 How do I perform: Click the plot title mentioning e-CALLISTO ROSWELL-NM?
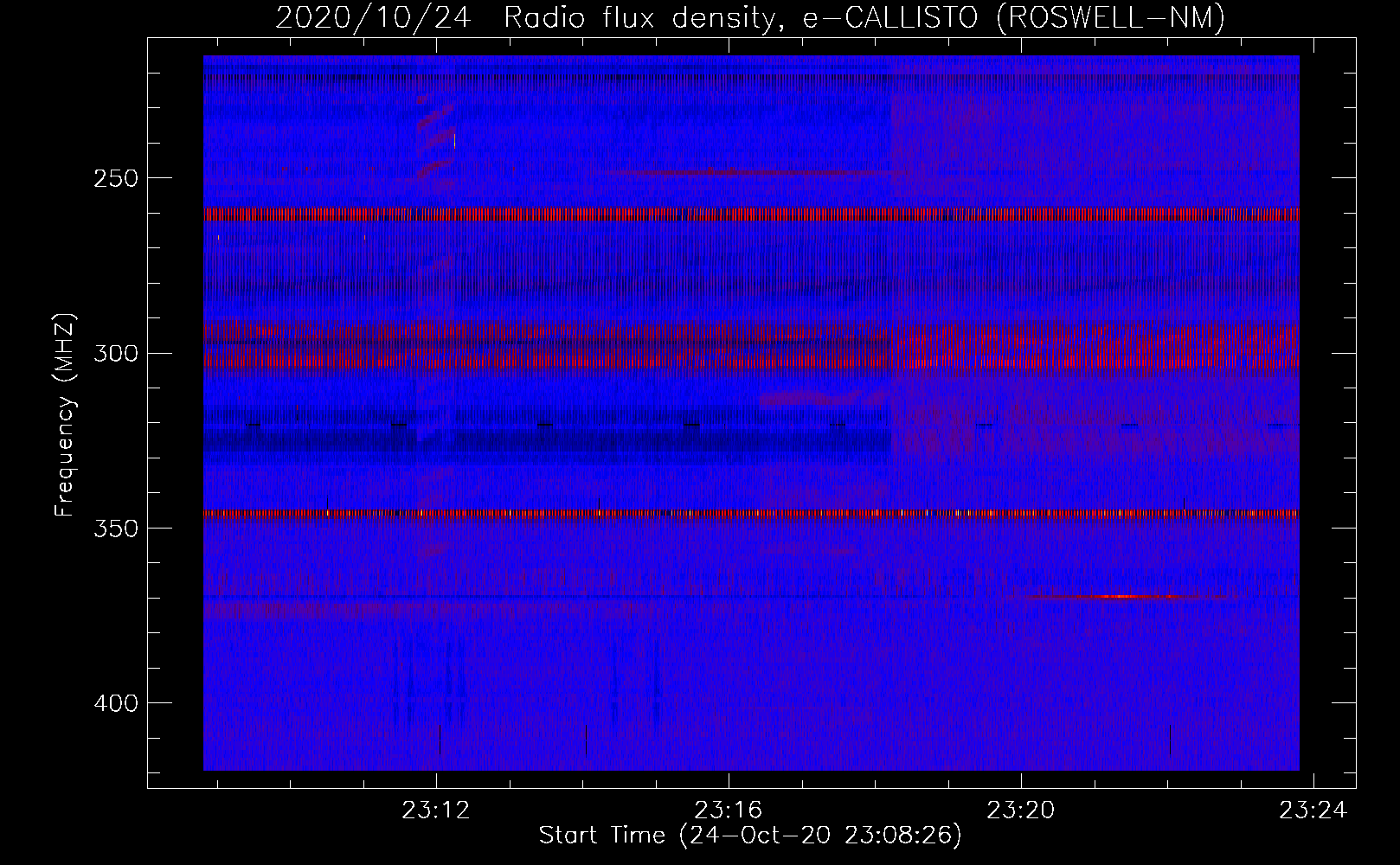(750, 17)
